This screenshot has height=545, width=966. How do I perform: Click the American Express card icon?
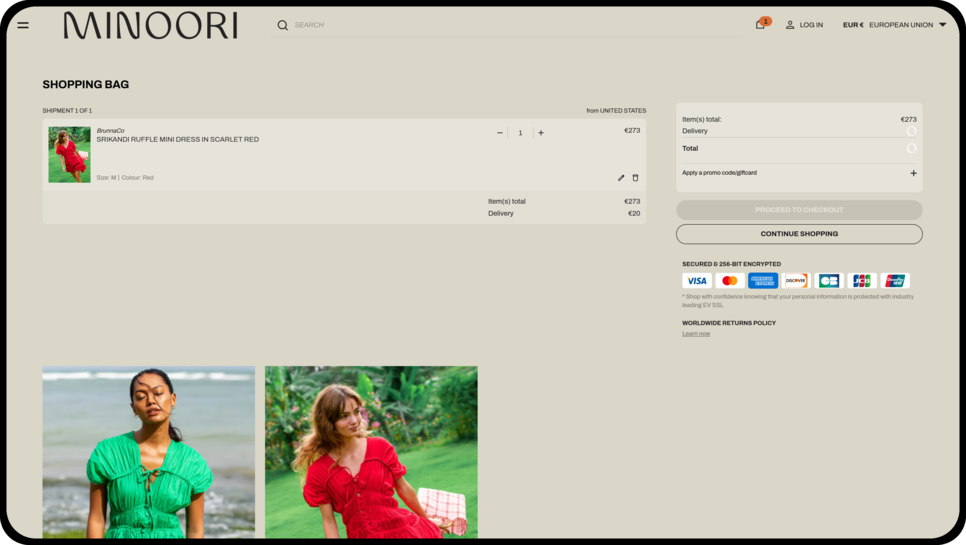click(763, 281)
